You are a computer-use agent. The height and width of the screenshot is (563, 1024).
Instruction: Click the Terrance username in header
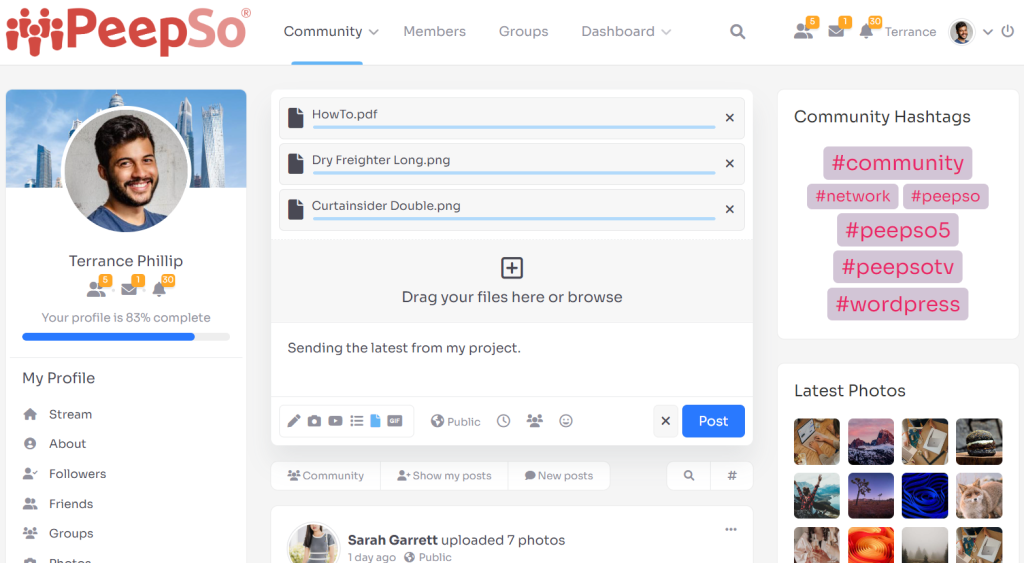[x=910, y=31]
